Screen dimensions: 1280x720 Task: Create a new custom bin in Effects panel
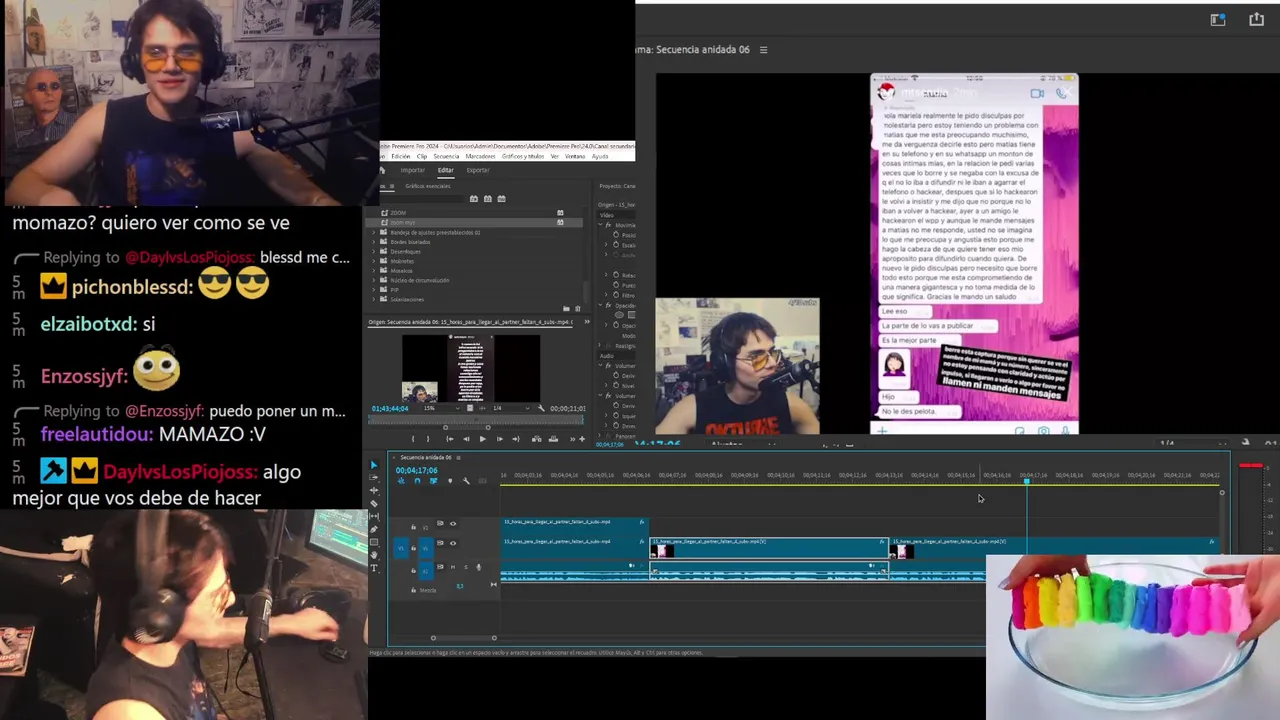tap(566, 309)
